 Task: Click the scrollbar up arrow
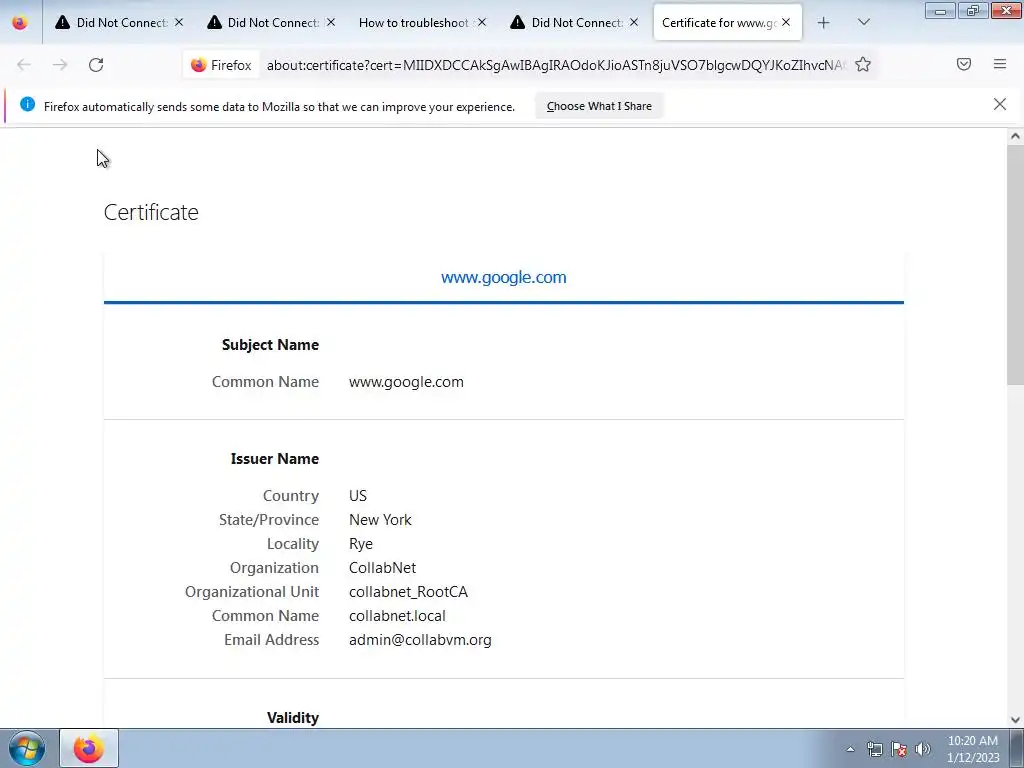[1015, 136]
